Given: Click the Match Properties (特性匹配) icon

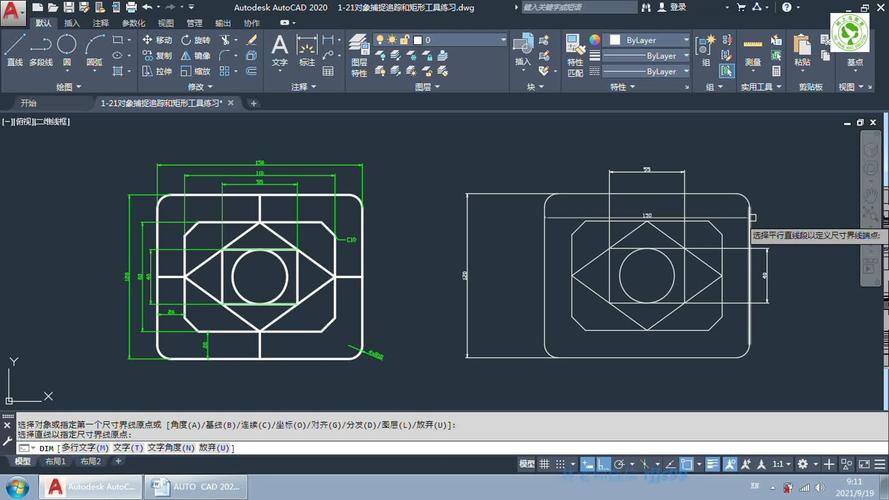Looking at the screenshot, I should tap(575, 55).
